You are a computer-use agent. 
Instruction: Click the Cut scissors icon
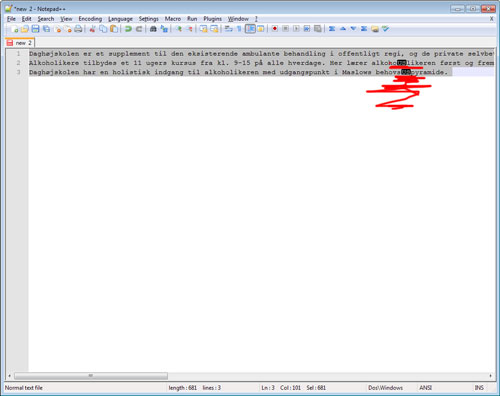click(x=92, y=29)
